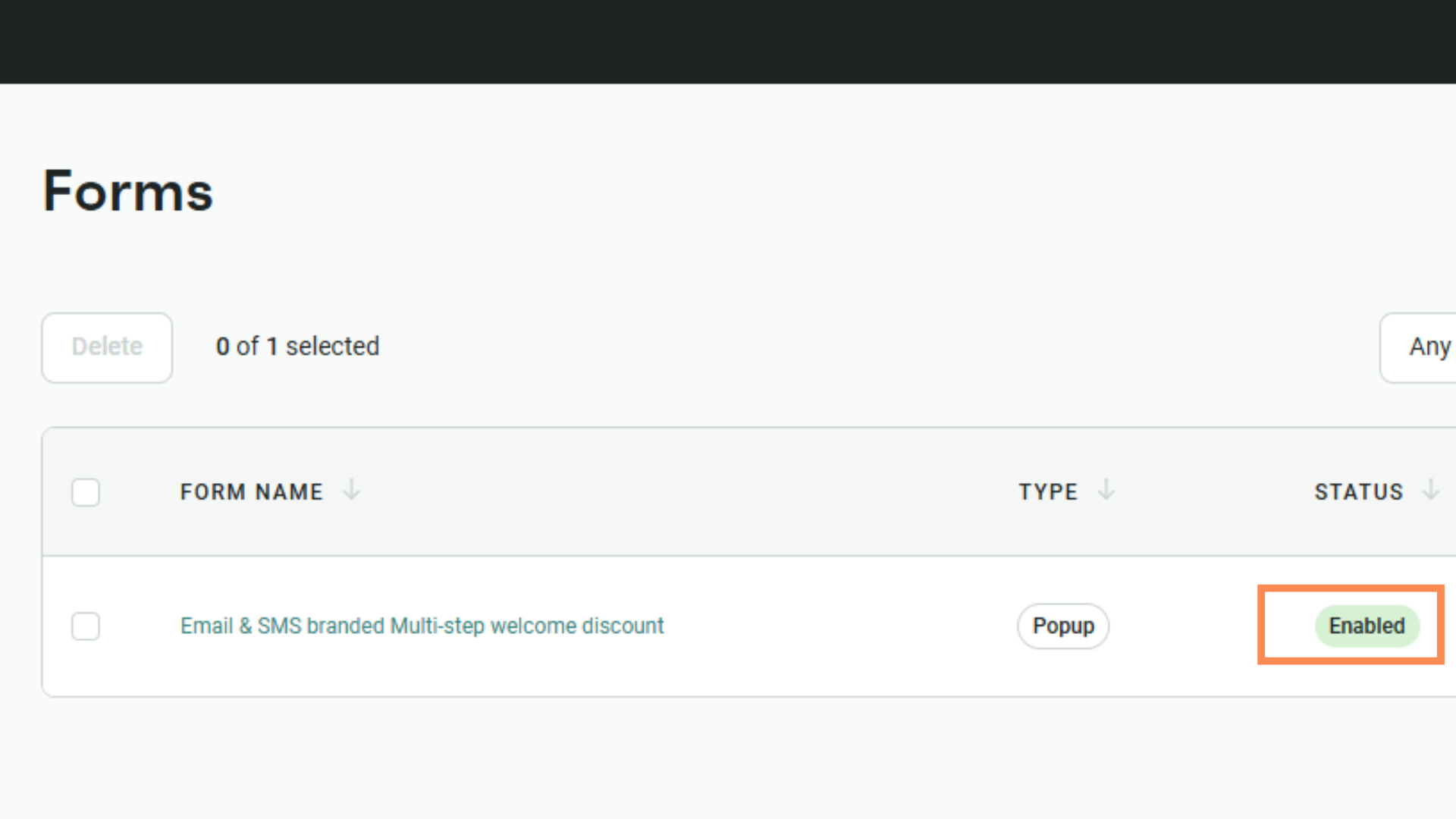Image resolution: width=1456 pixels, height=819 pixels.
Task: Click the "0 of 1 selected" counter text
Action: (297, 347)
